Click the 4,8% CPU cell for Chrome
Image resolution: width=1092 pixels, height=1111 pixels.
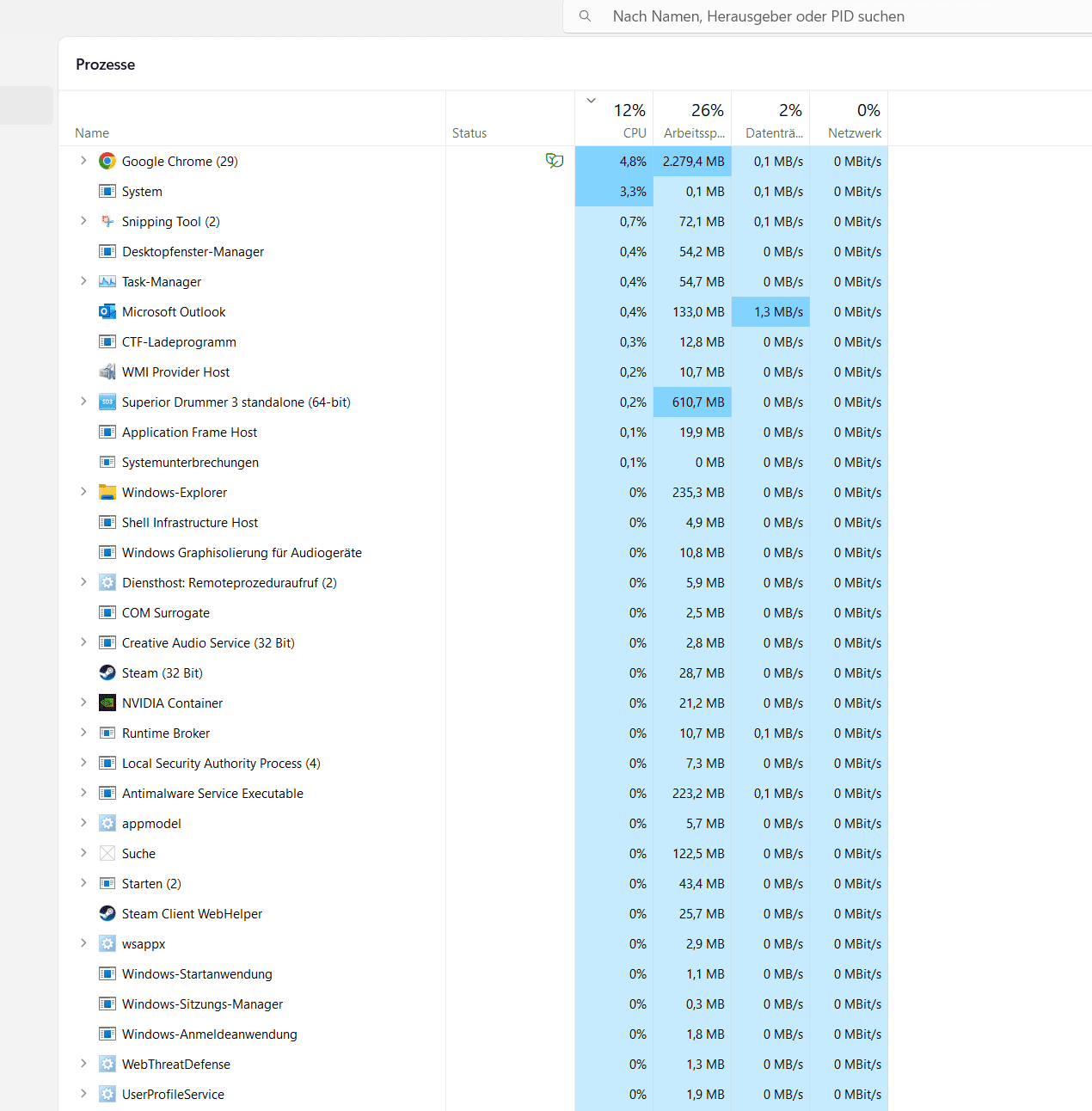pos(614,161)
